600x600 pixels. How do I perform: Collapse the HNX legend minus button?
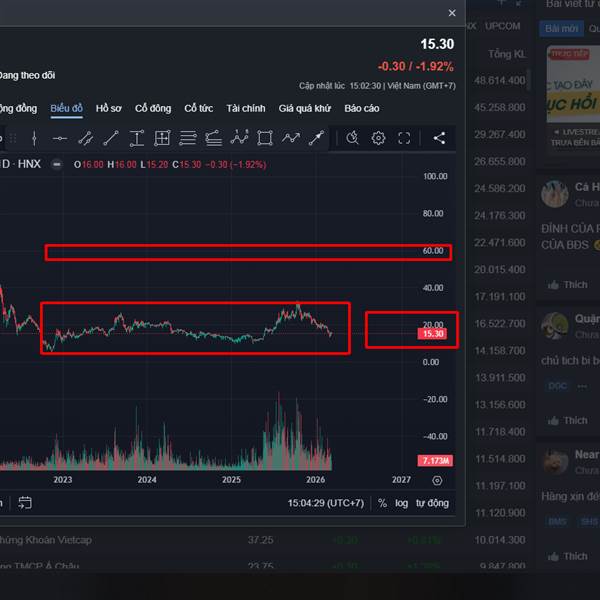[x=57, y=165]
